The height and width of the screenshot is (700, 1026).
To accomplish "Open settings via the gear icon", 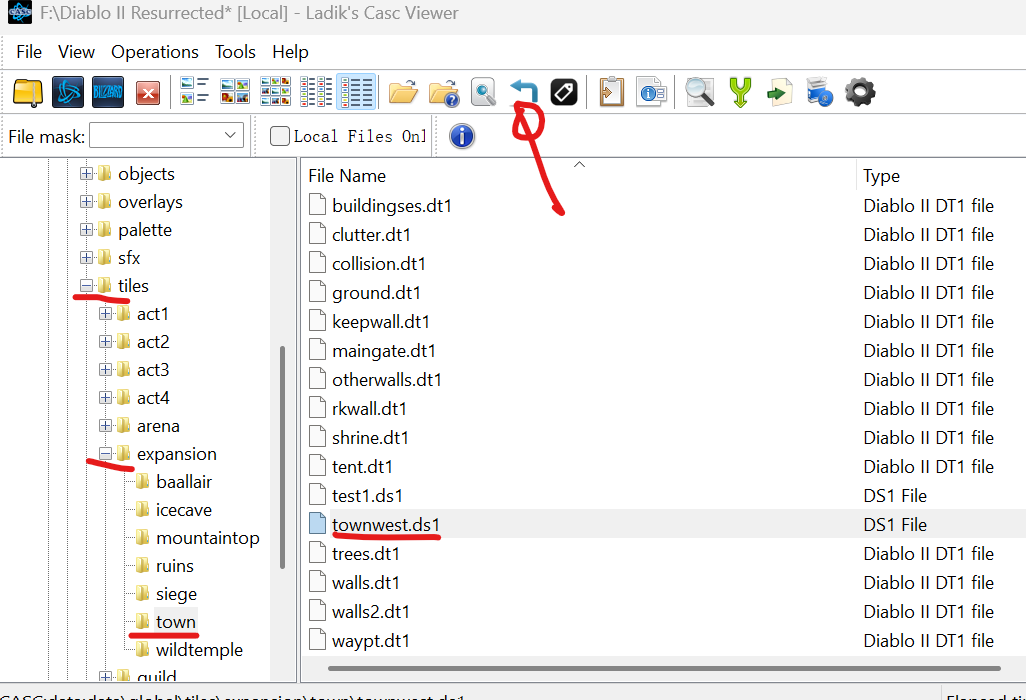I will click(860, 92).
